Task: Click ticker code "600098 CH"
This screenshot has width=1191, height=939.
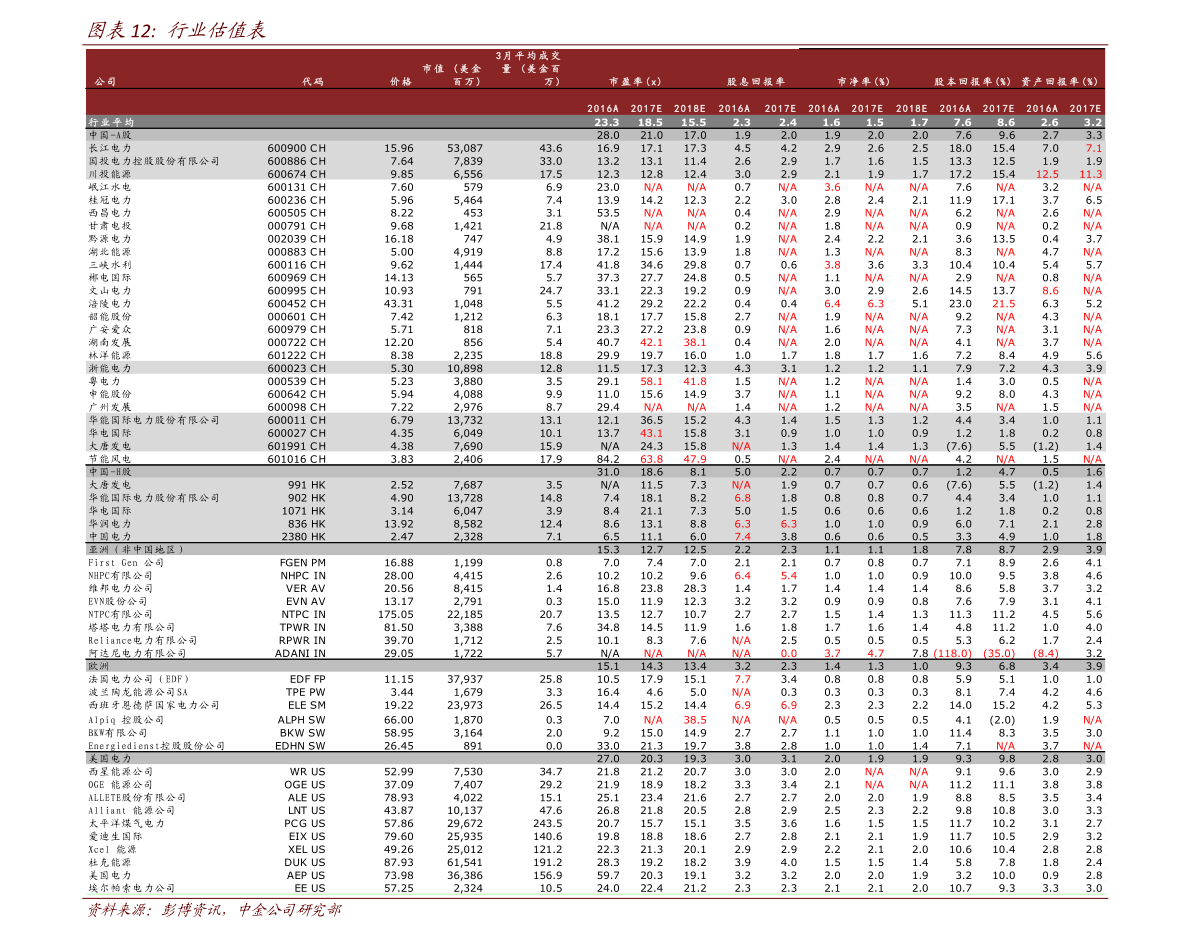Action: pyautogui.click(x=296, y=407)
